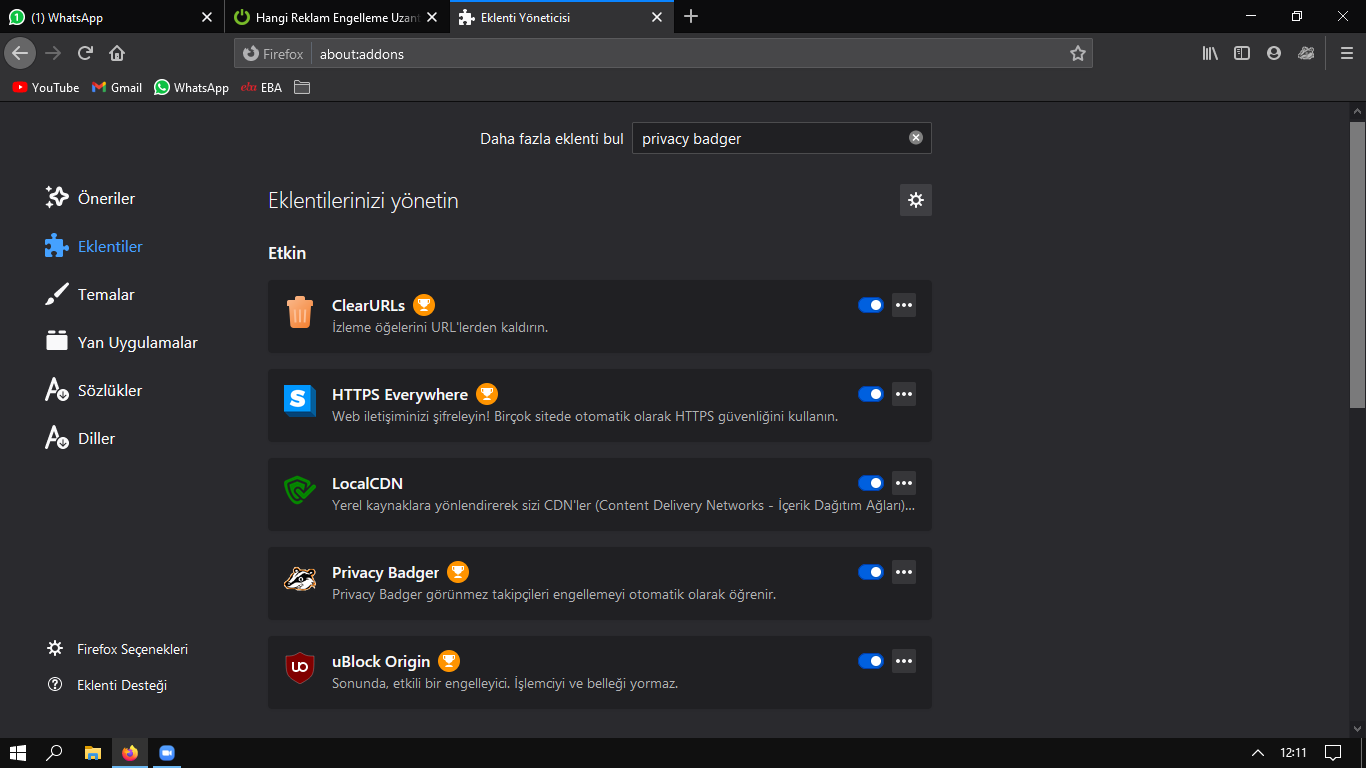Open Yan Uygulamalar in the sidebar
Image resolution: width=1366 pixels, height=768 pixels.
click(122, 342)
